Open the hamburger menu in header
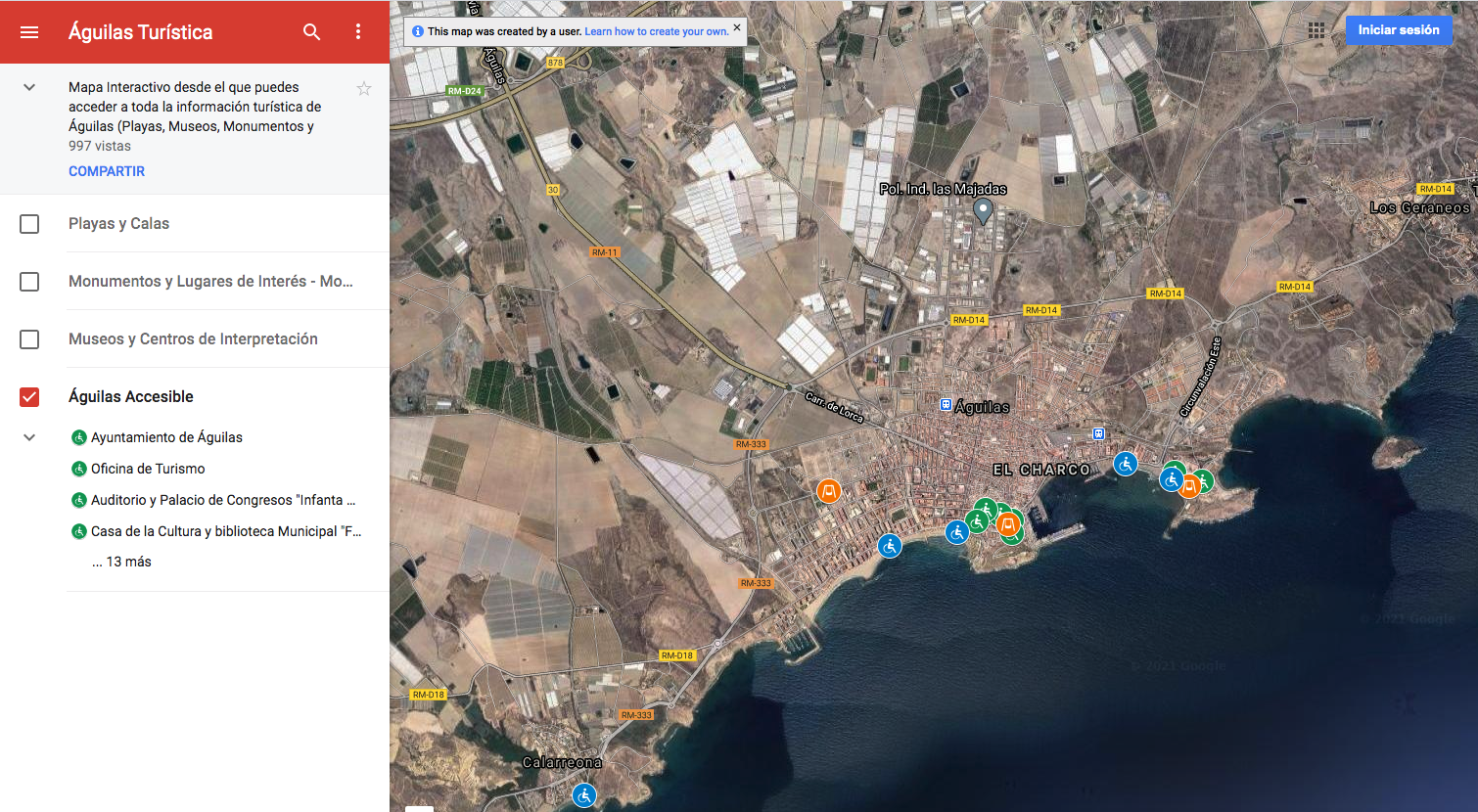The width and height of the screenshot is (1478, 812). coord(29,32)
